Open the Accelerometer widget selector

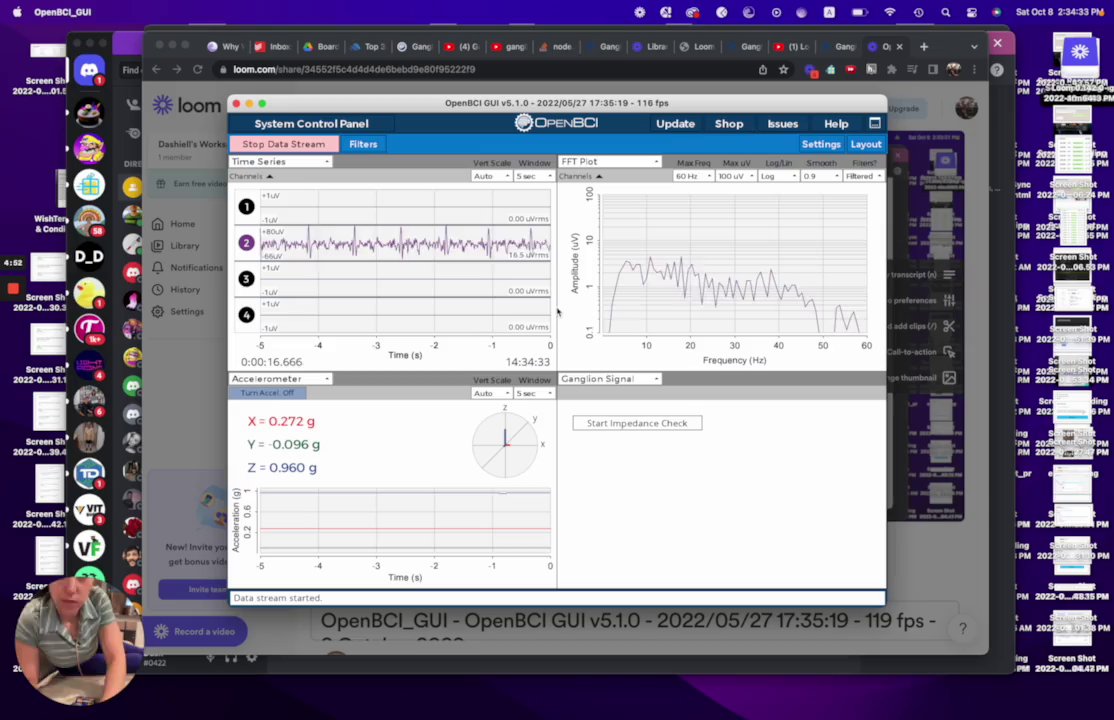coord(280,379)
